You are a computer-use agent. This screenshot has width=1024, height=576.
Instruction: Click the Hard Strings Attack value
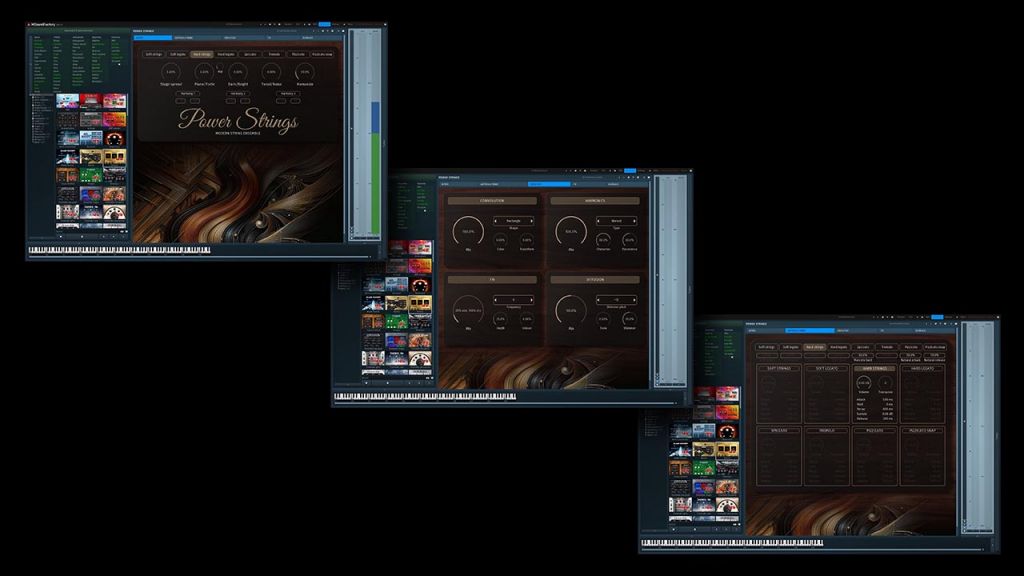888,399
